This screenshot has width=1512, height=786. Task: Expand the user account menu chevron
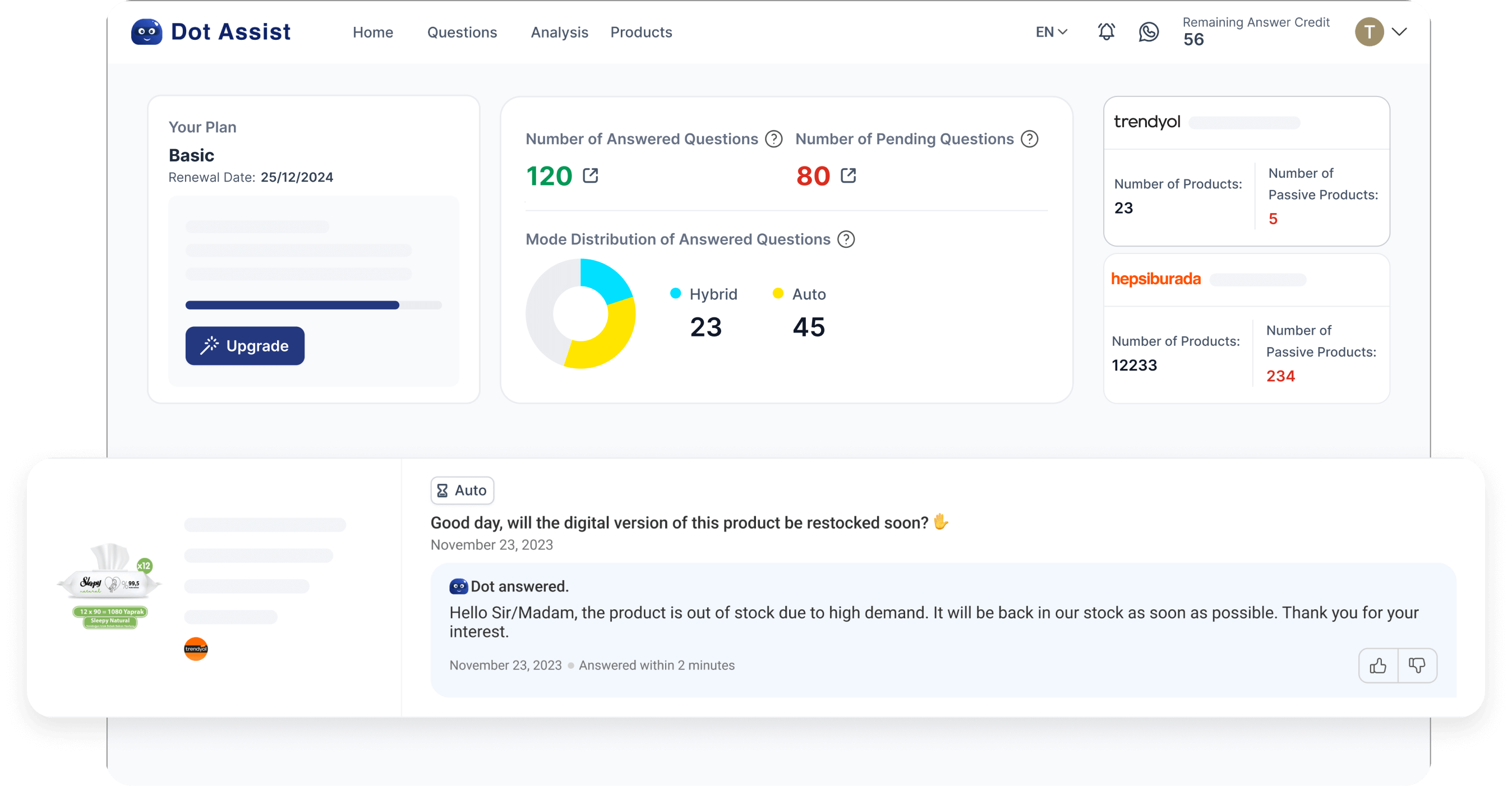pyautogui.click(x=1399, y=31)
